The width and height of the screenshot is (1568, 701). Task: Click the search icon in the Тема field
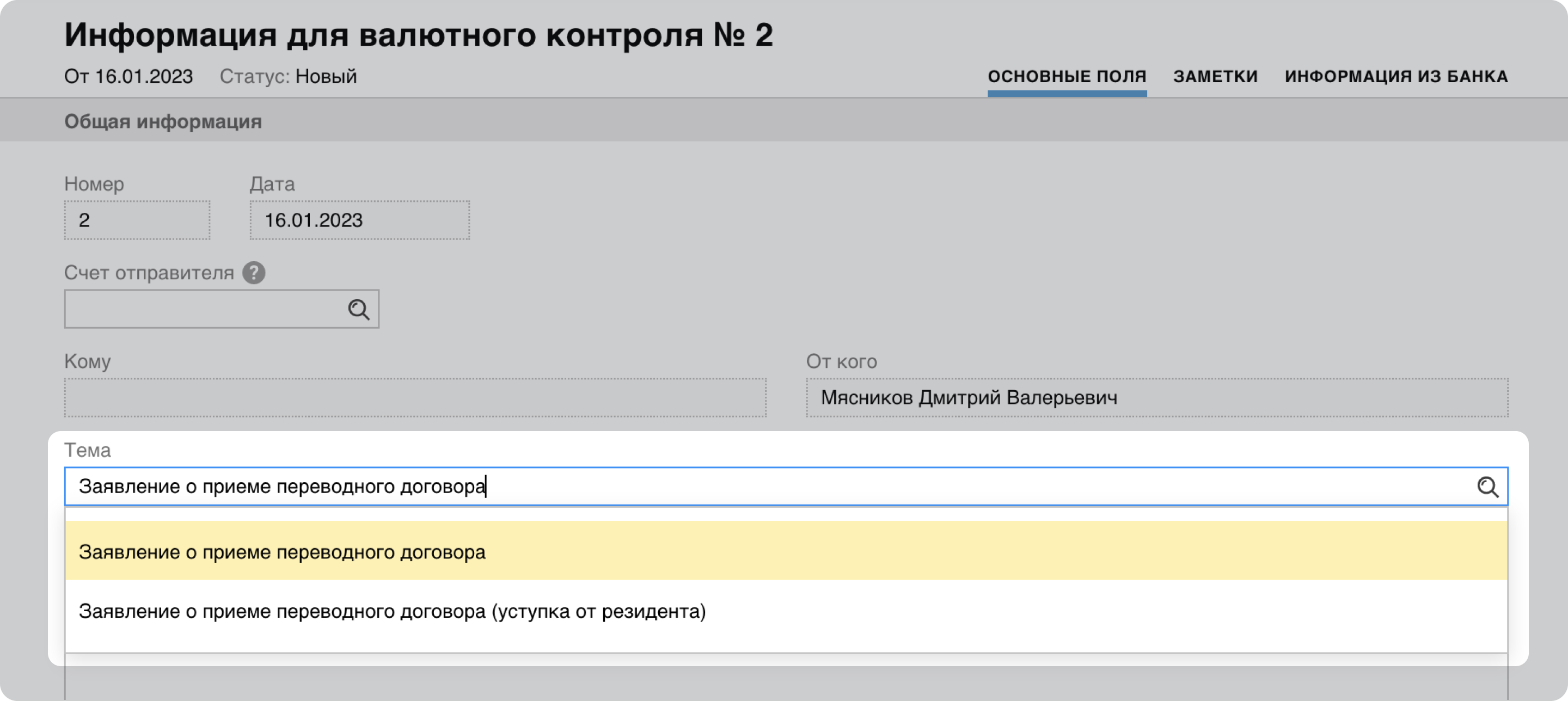[x=1487, y=486]
